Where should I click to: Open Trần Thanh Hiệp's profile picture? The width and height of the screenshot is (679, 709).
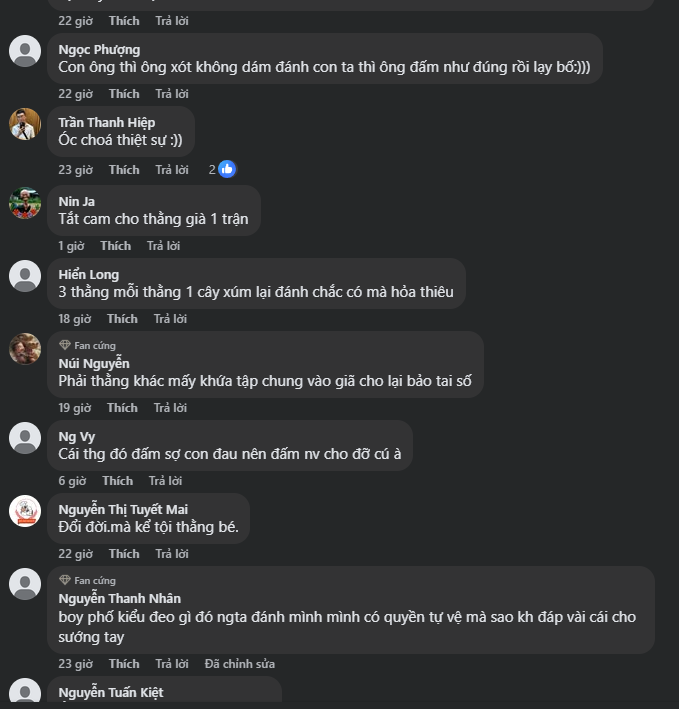(25, 124)
